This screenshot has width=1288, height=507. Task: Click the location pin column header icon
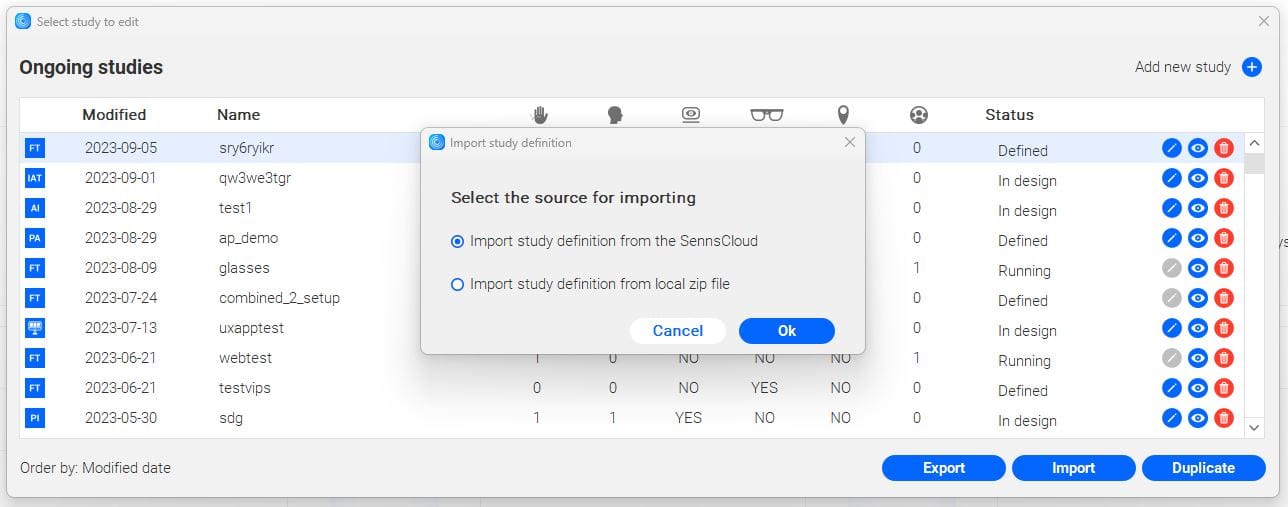843,115
